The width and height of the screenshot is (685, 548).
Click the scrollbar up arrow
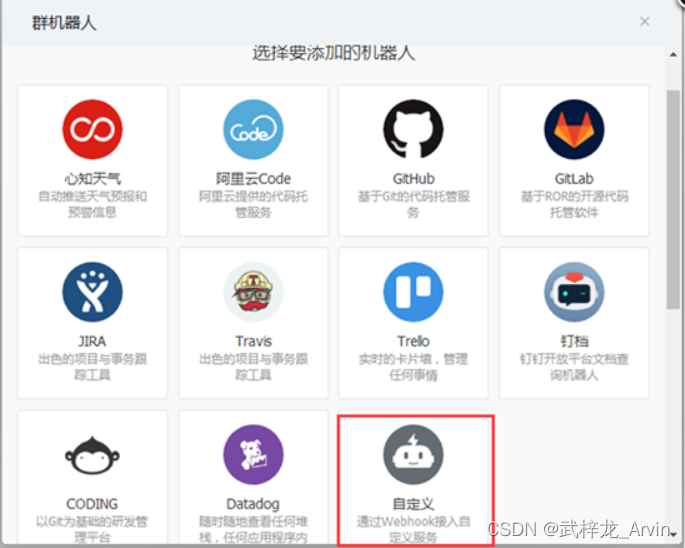click(x=672, y=55)
